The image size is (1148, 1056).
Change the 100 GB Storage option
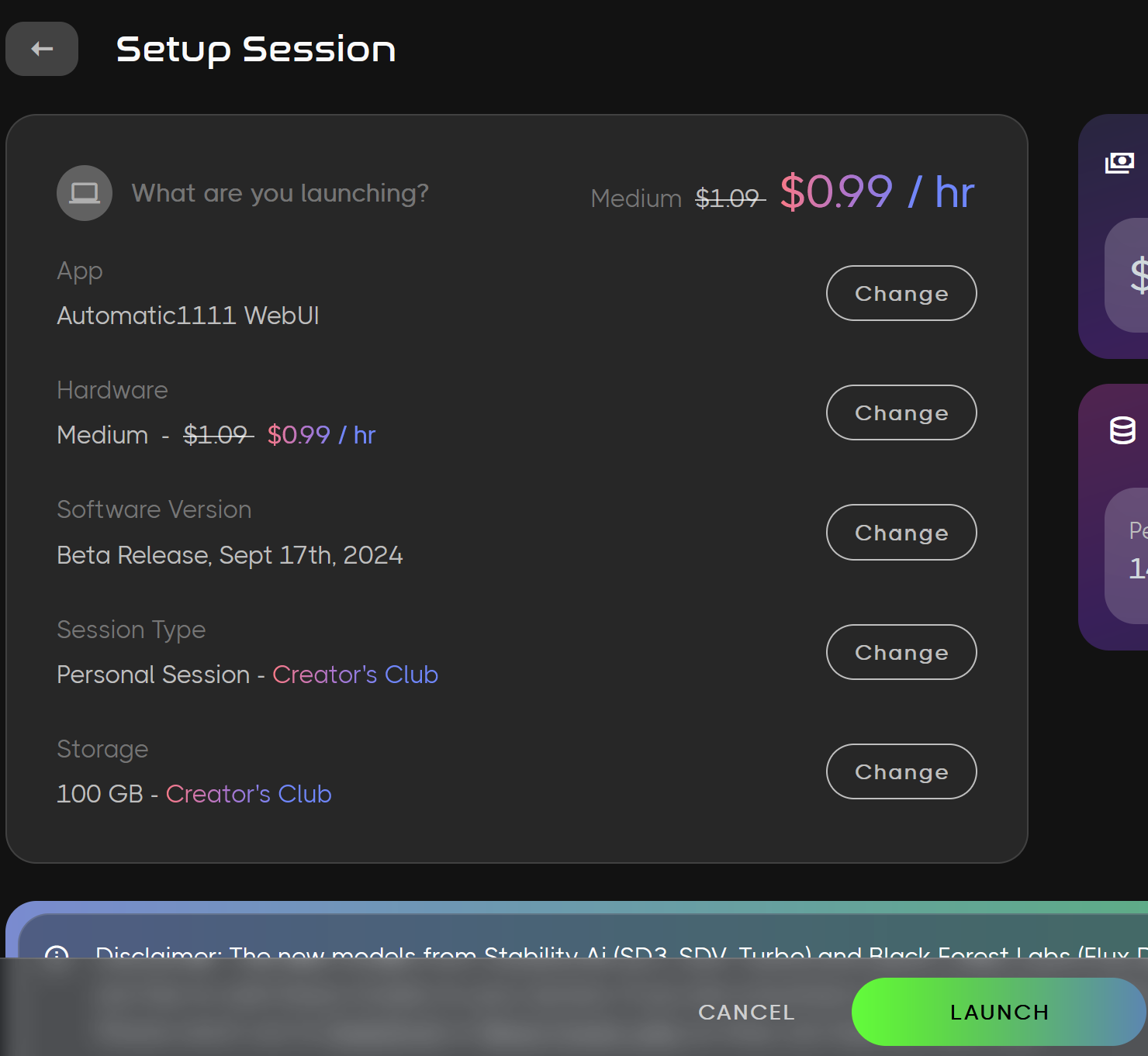(x=901, y=771)
